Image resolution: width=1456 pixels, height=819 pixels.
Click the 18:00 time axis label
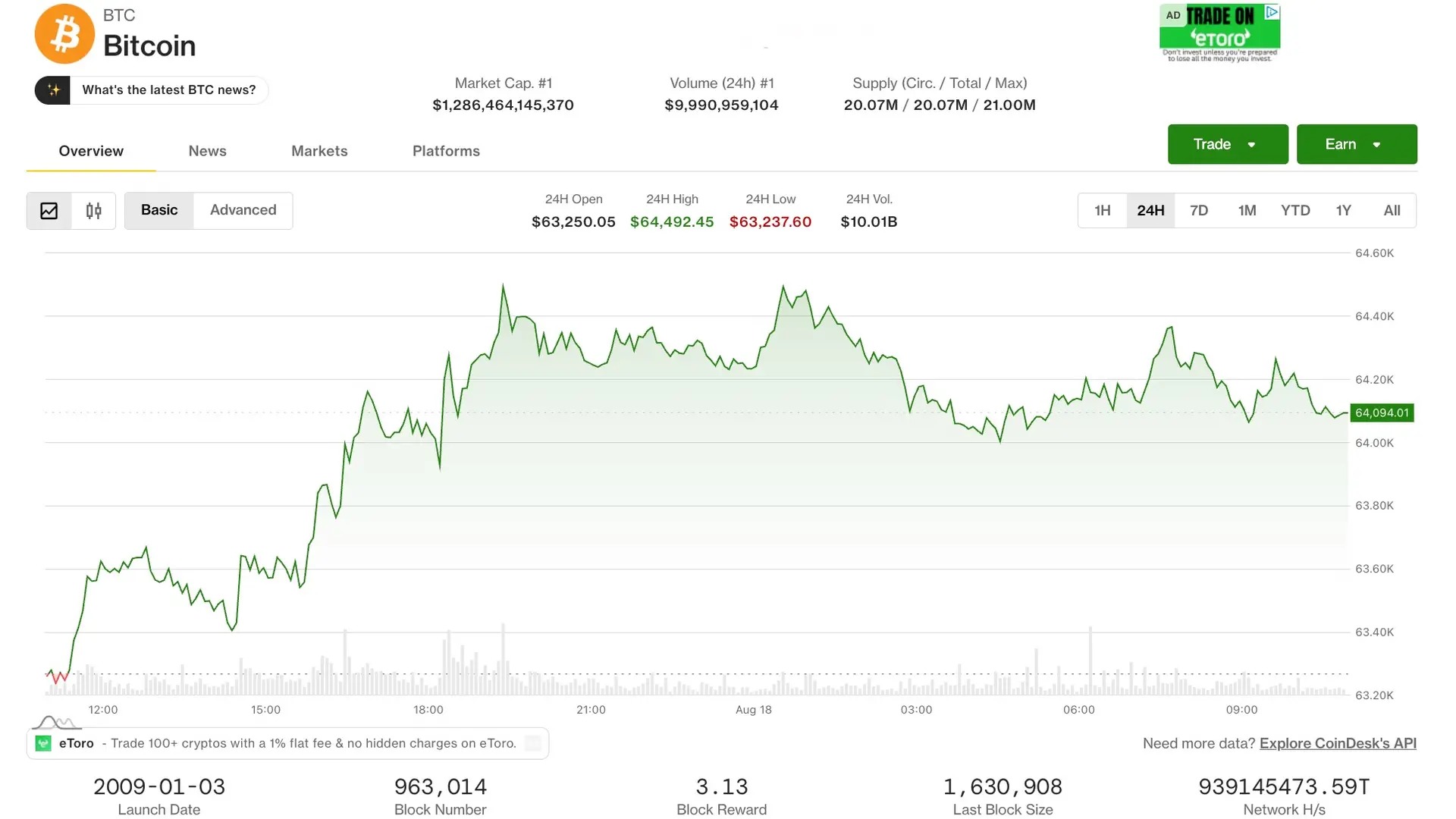point(428,710)
